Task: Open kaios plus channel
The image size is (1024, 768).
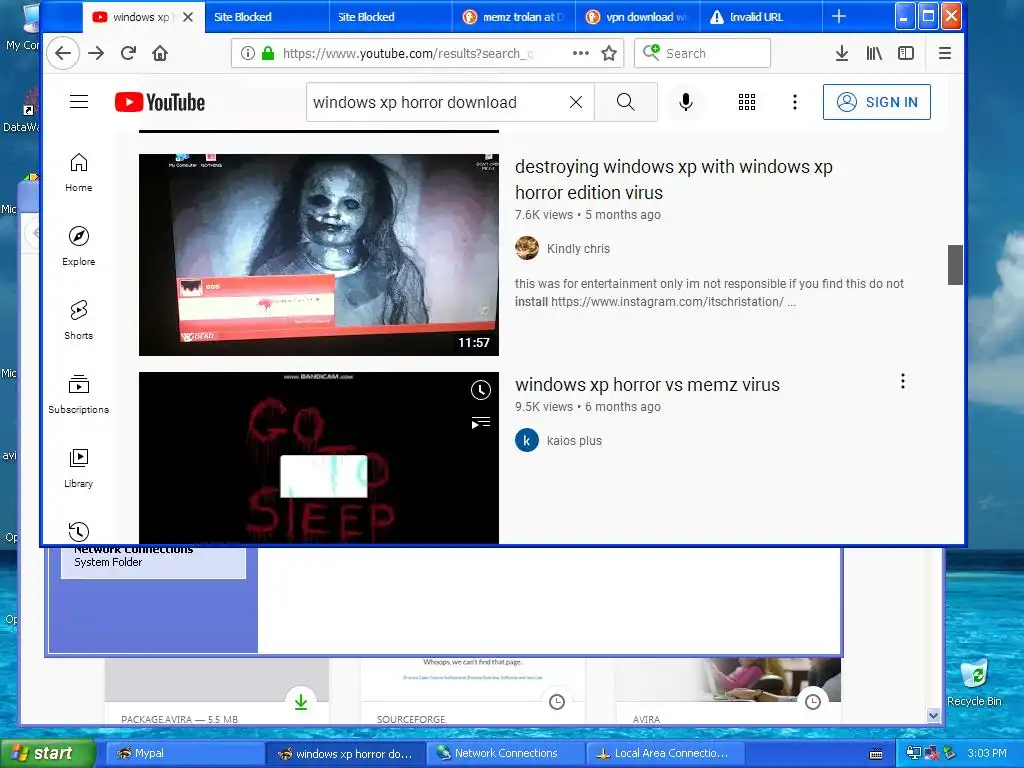Action: tap(574, 440)
